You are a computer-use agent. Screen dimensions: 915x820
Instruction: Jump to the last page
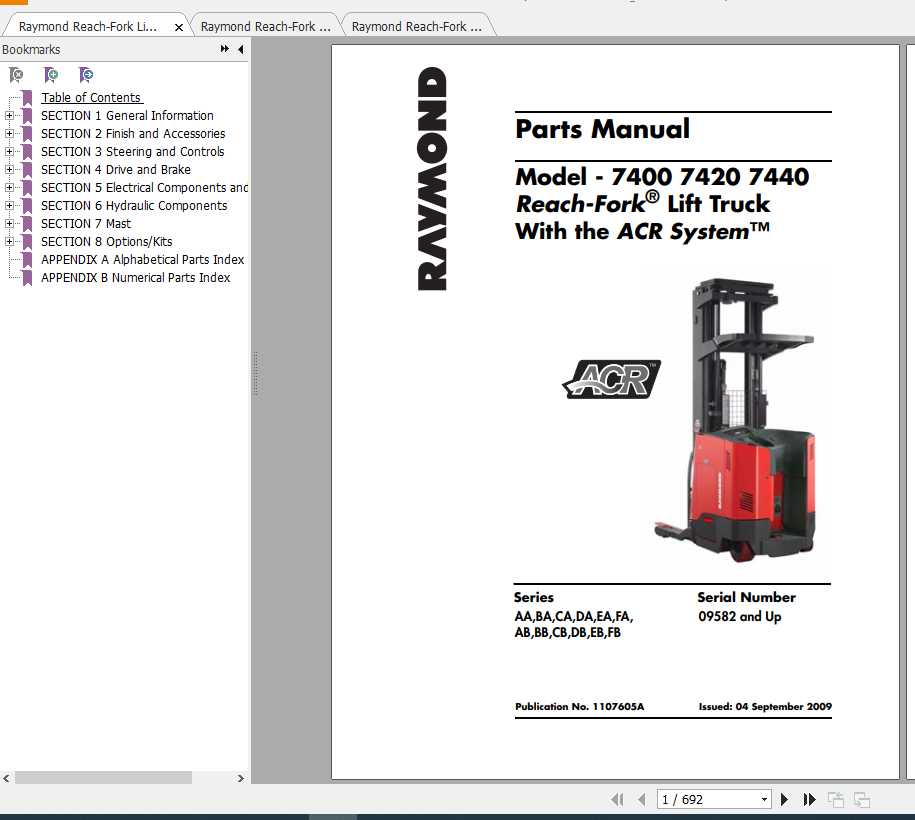coord(809,799)
